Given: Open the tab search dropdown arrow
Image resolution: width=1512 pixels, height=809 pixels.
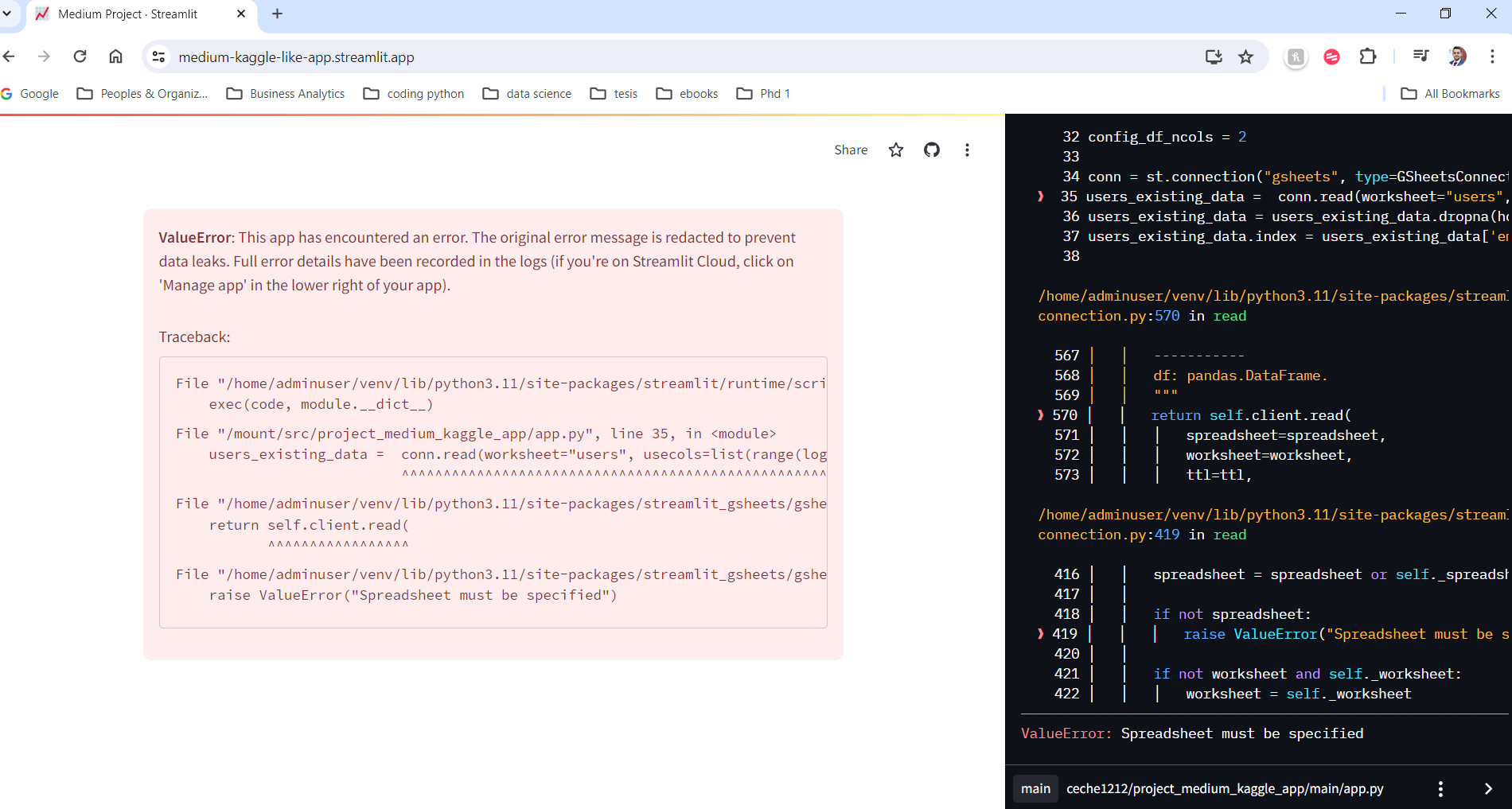Looking at the screenshot, I should (x=7, y=14).
